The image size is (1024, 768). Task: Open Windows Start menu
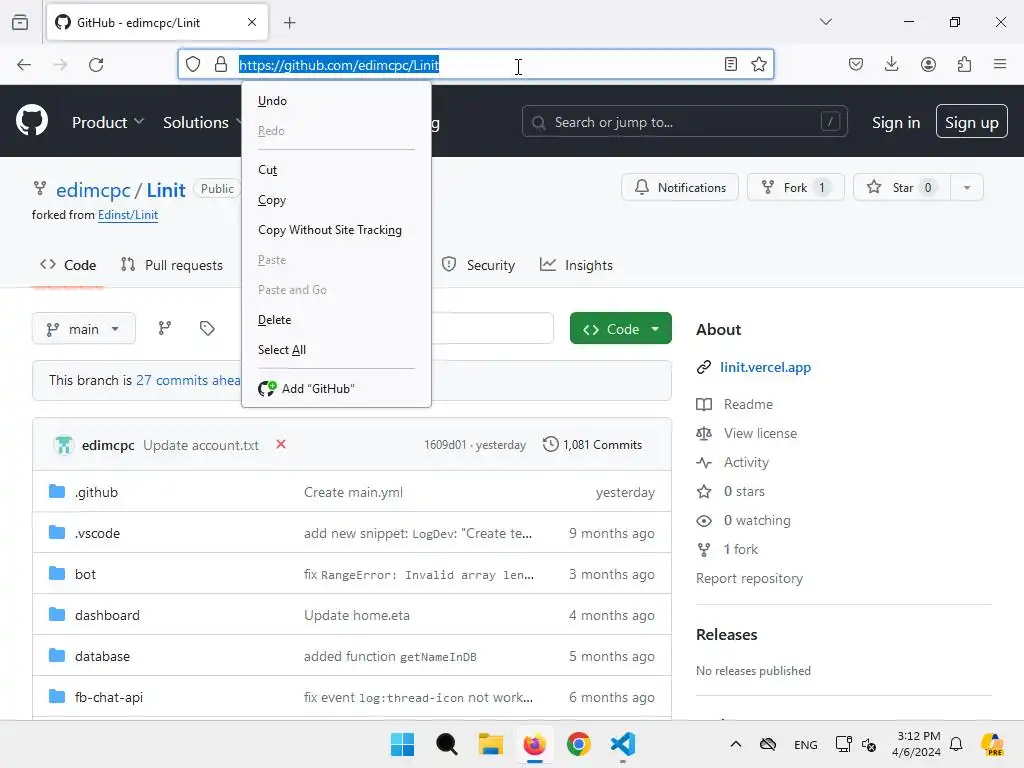click(x=402, y=744)
